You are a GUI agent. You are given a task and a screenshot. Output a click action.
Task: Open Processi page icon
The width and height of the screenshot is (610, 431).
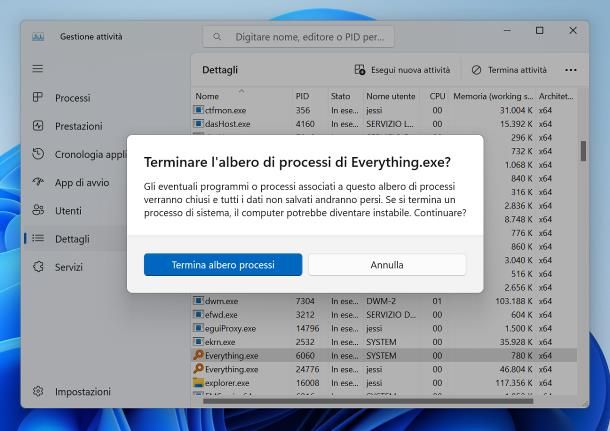click(x=38, y=97)
